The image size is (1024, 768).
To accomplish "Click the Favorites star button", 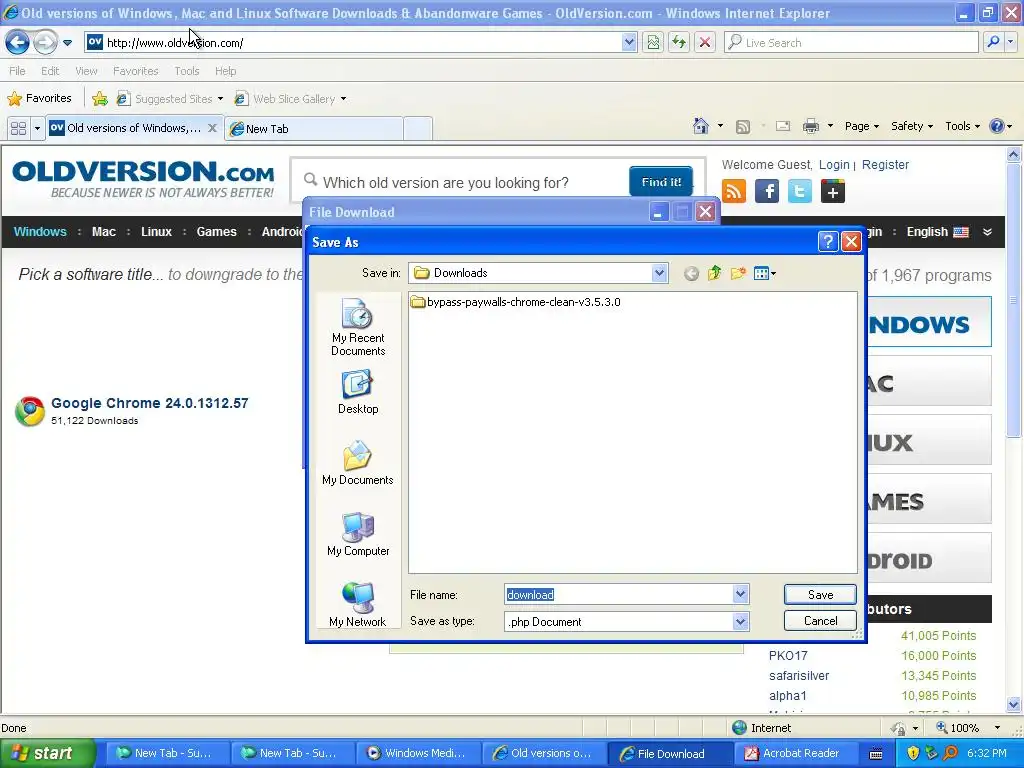I will [39, 99].
